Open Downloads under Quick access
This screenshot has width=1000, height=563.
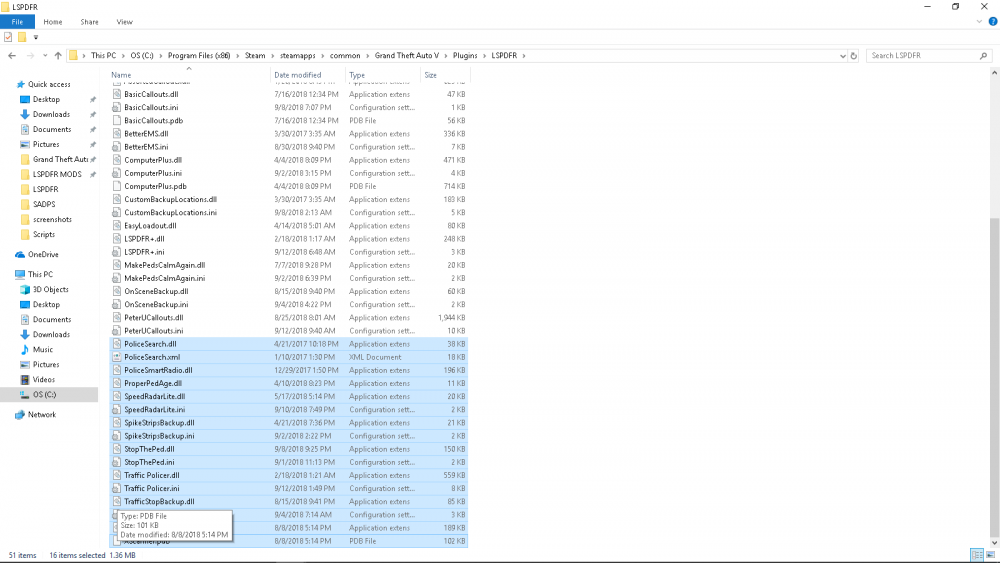[x=51, y=114]
